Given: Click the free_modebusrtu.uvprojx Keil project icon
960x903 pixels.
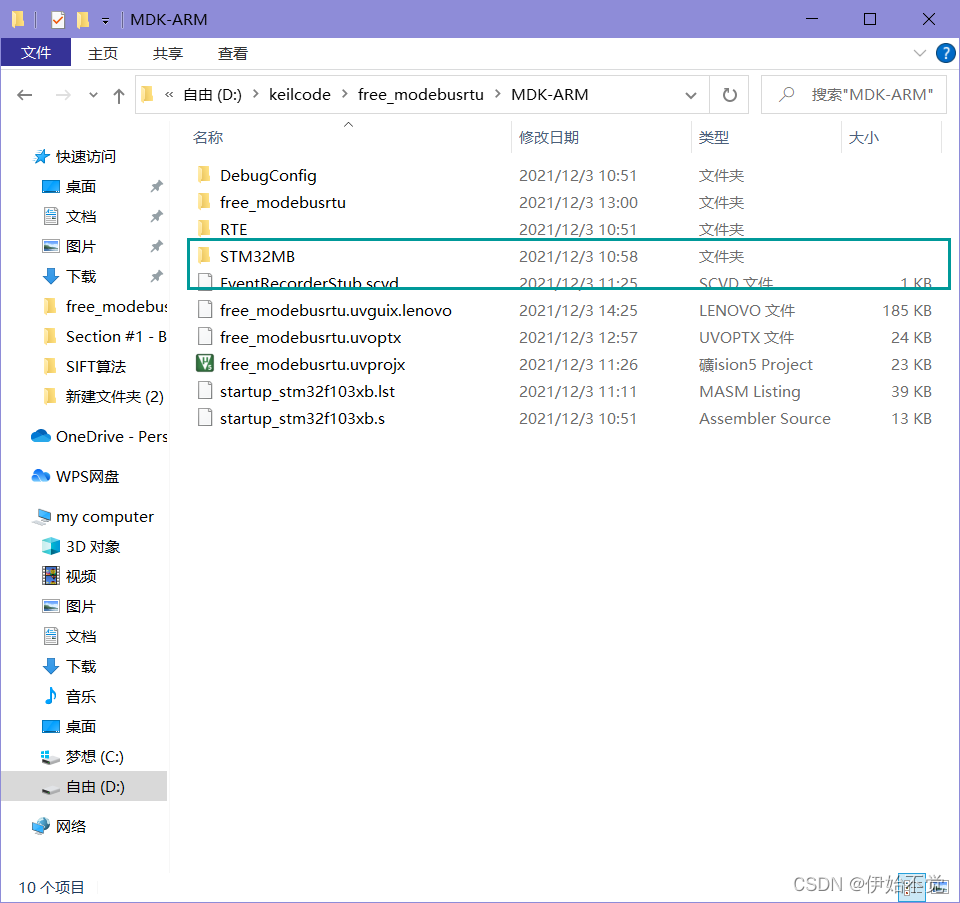Looking at the screenshot, I should [204, 364].
